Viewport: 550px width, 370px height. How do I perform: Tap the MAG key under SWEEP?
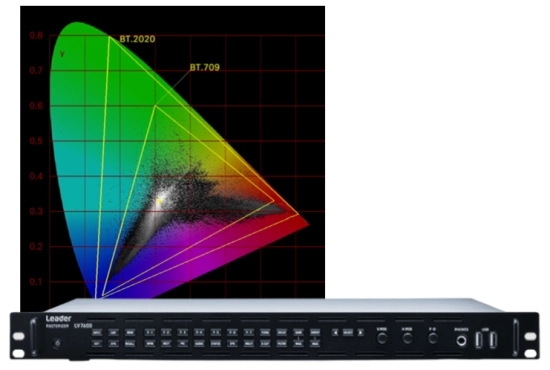(x=315, y=343)
